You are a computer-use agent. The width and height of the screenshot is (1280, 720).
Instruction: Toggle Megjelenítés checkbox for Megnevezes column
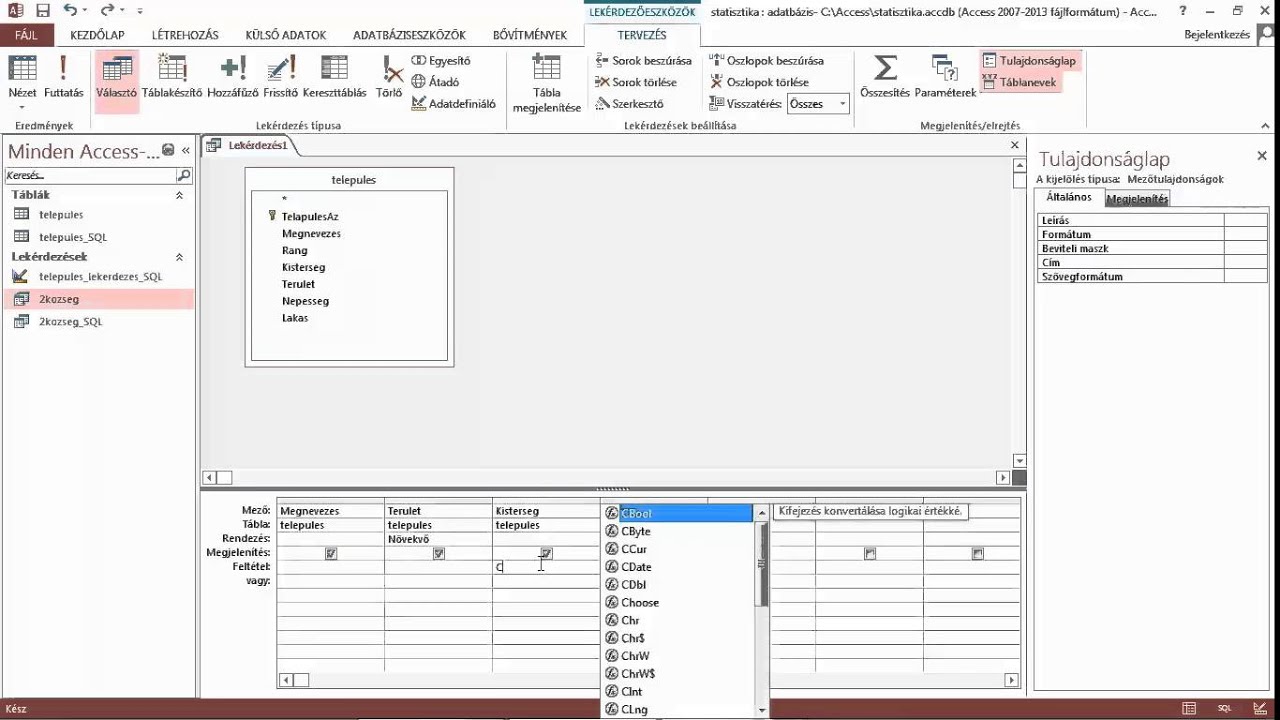pos(331,553)
